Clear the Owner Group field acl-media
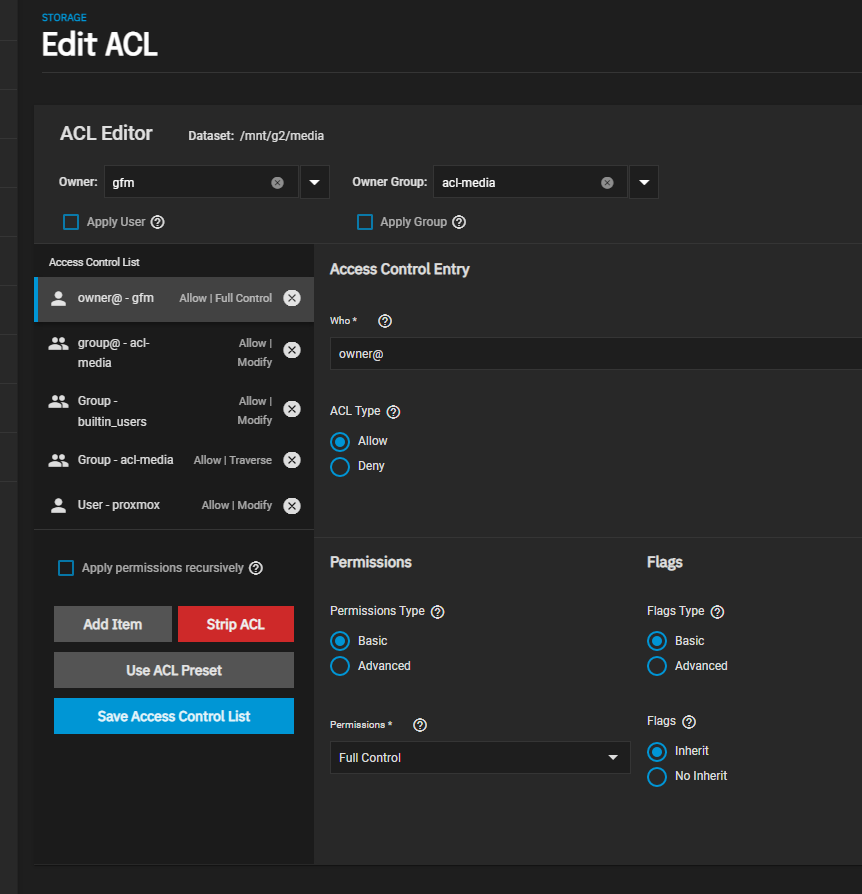Viewport: 862px width, 894px height. pos(607,182)
